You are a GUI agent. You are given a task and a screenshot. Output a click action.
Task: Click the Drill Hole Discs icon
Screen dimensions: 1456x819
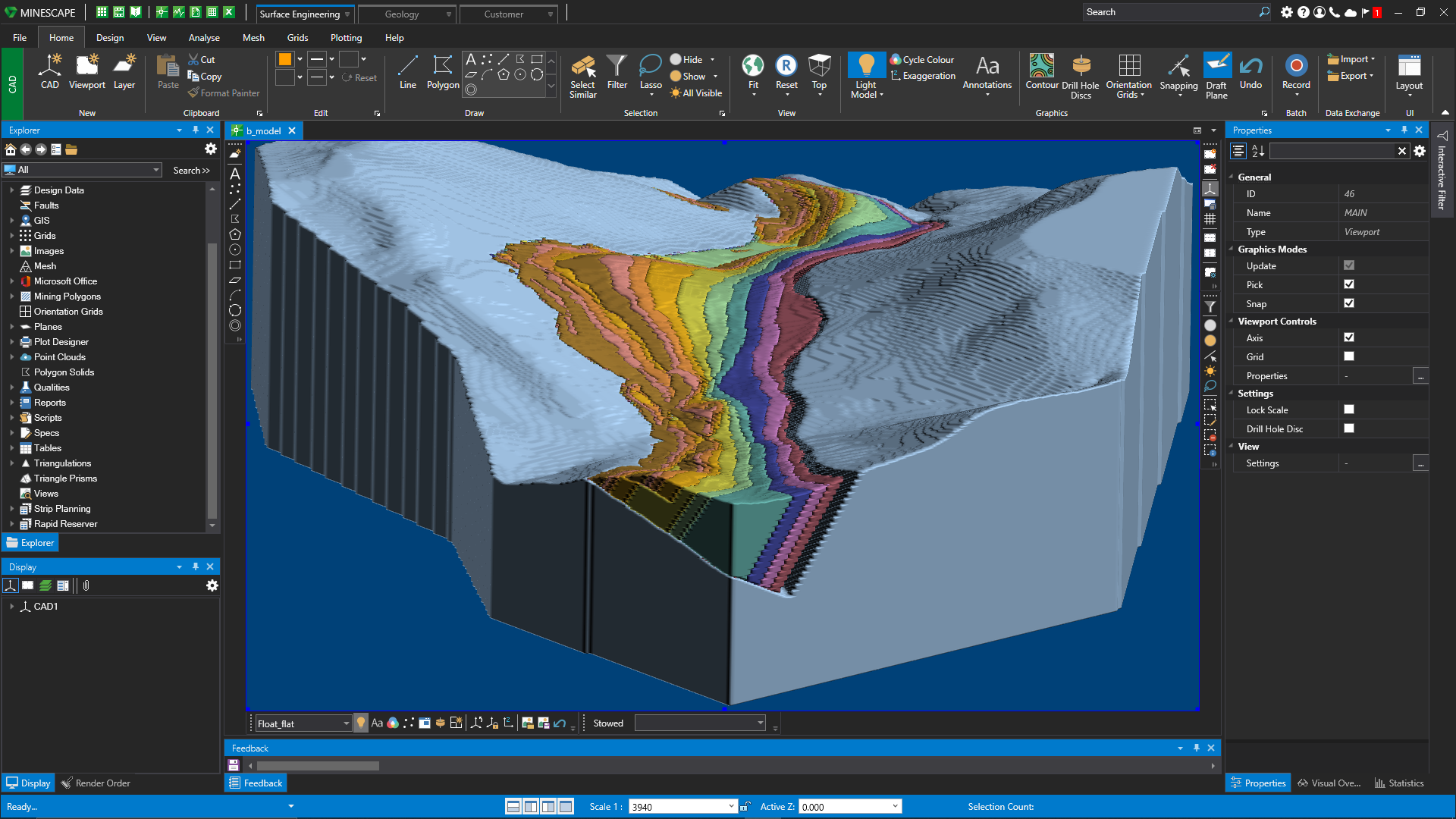pyautogui.click(x=1081, y=67)
